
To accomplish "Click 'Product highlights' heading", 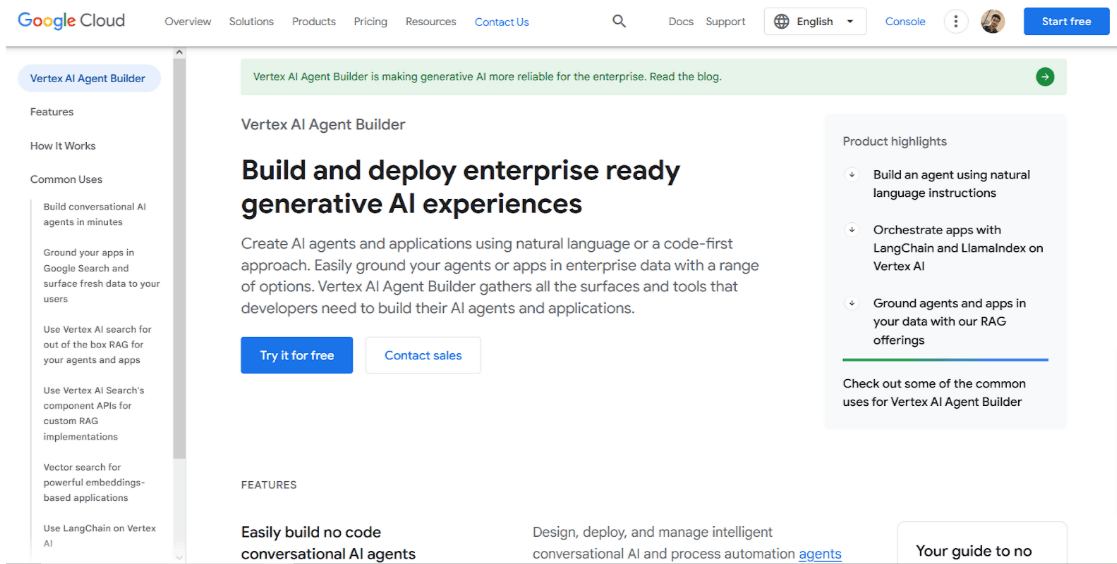I will tap(895, 141).
